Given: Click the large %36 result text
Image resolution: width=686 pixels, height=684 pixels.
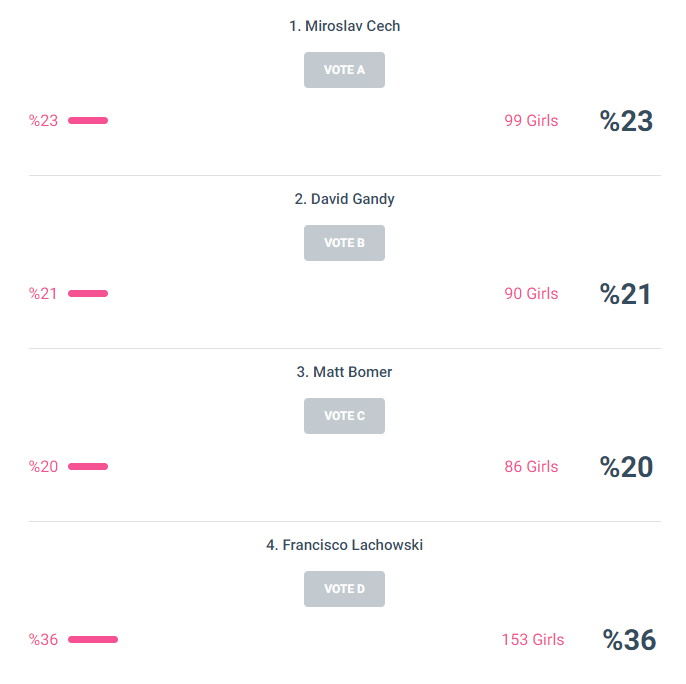Looking at the screenshot, I should [629, 640].
